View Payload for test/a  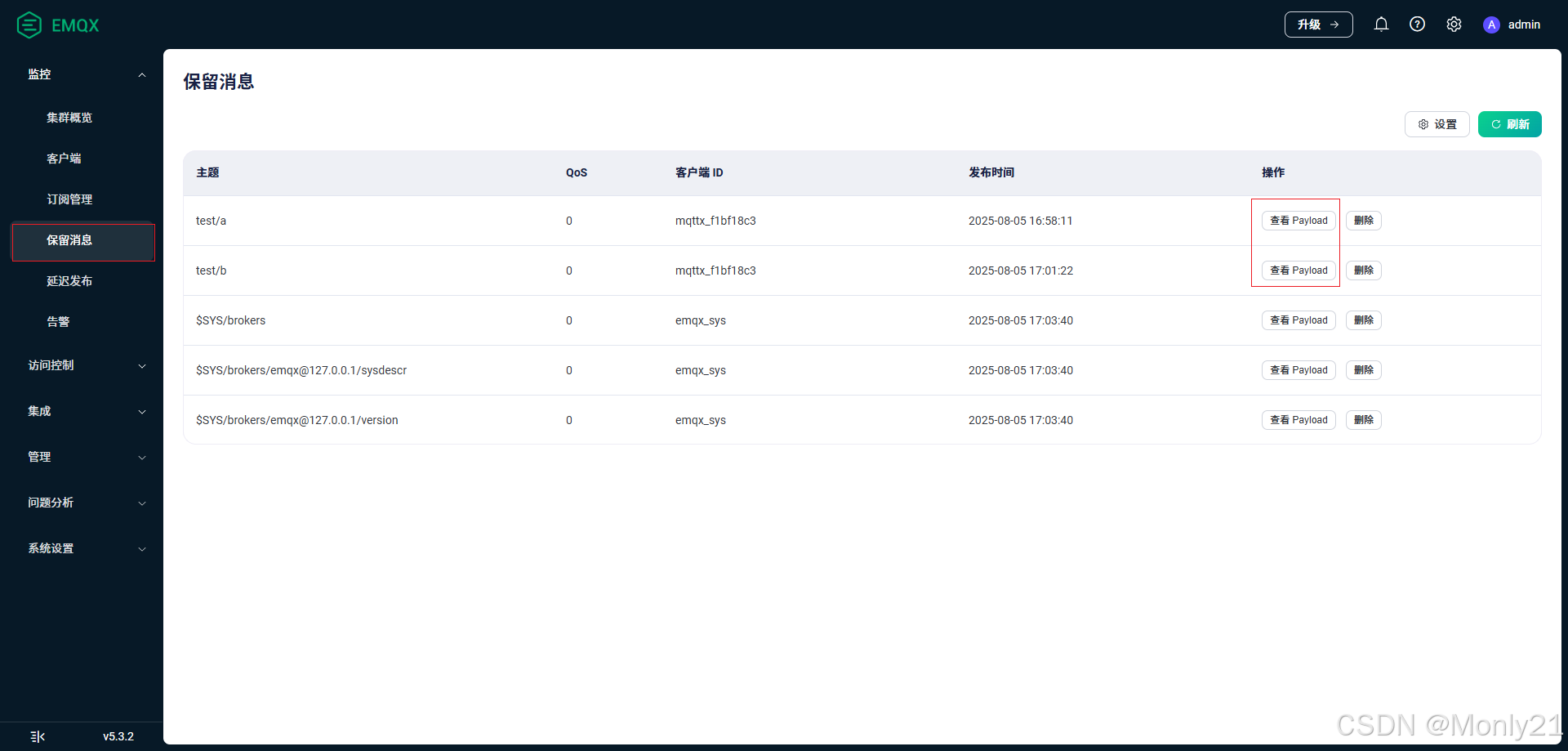pyautogui.click(x=1298, y=221)
